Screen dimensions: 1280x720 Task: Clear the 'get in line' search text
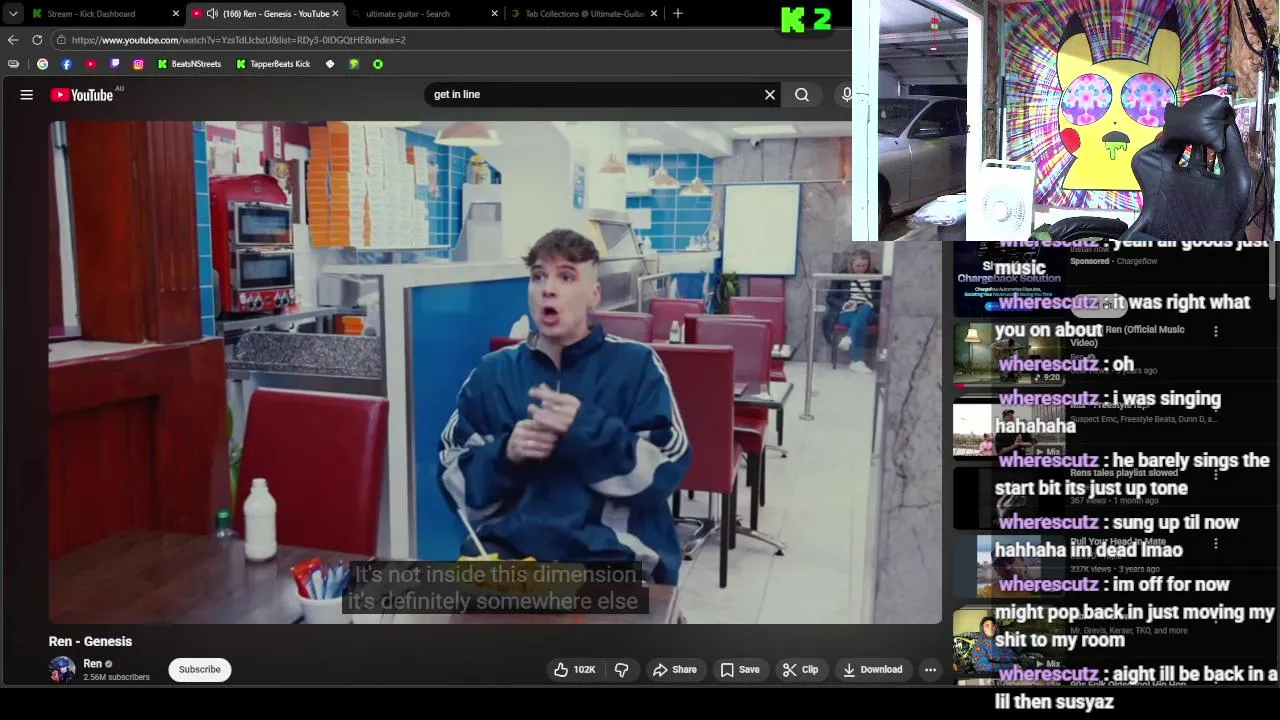tap(770, 95)
